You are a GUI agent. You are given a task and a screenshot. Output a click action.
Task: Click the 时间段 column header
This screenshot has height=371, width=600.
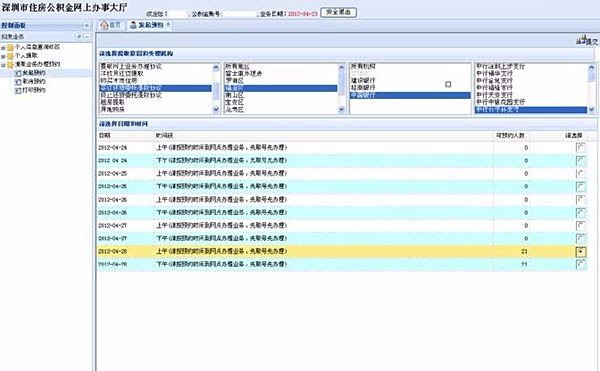pos(165,136)
